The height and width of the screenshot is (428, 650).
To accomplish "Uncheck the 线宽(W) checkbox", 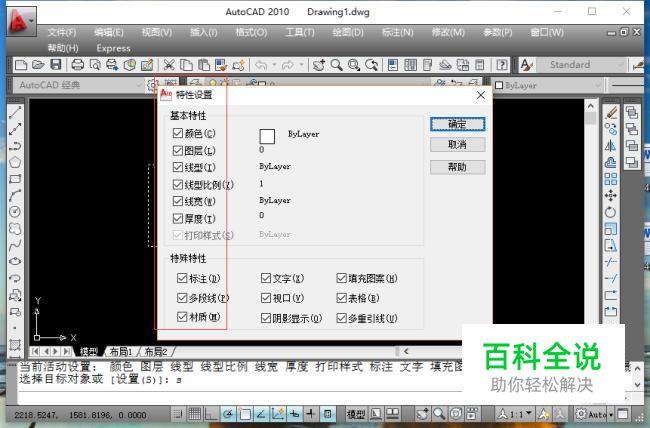I will point(178,201).
